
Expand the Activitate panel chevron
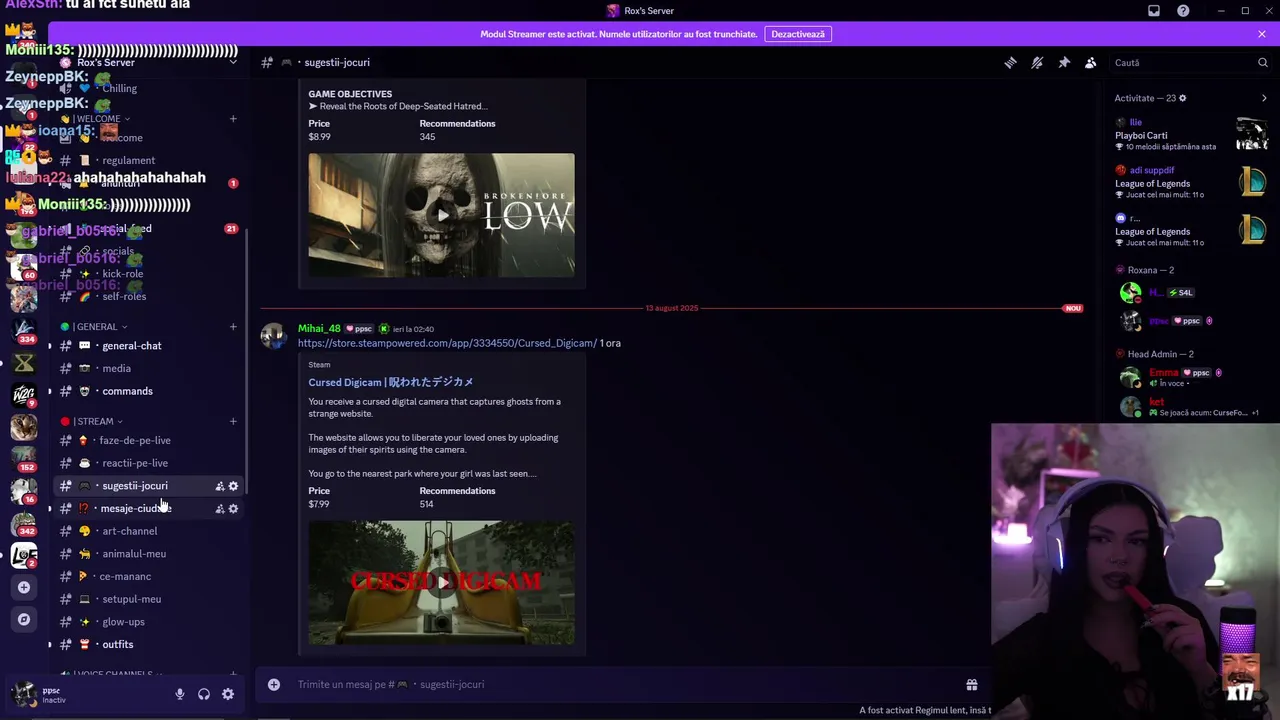coord(1264,98)
